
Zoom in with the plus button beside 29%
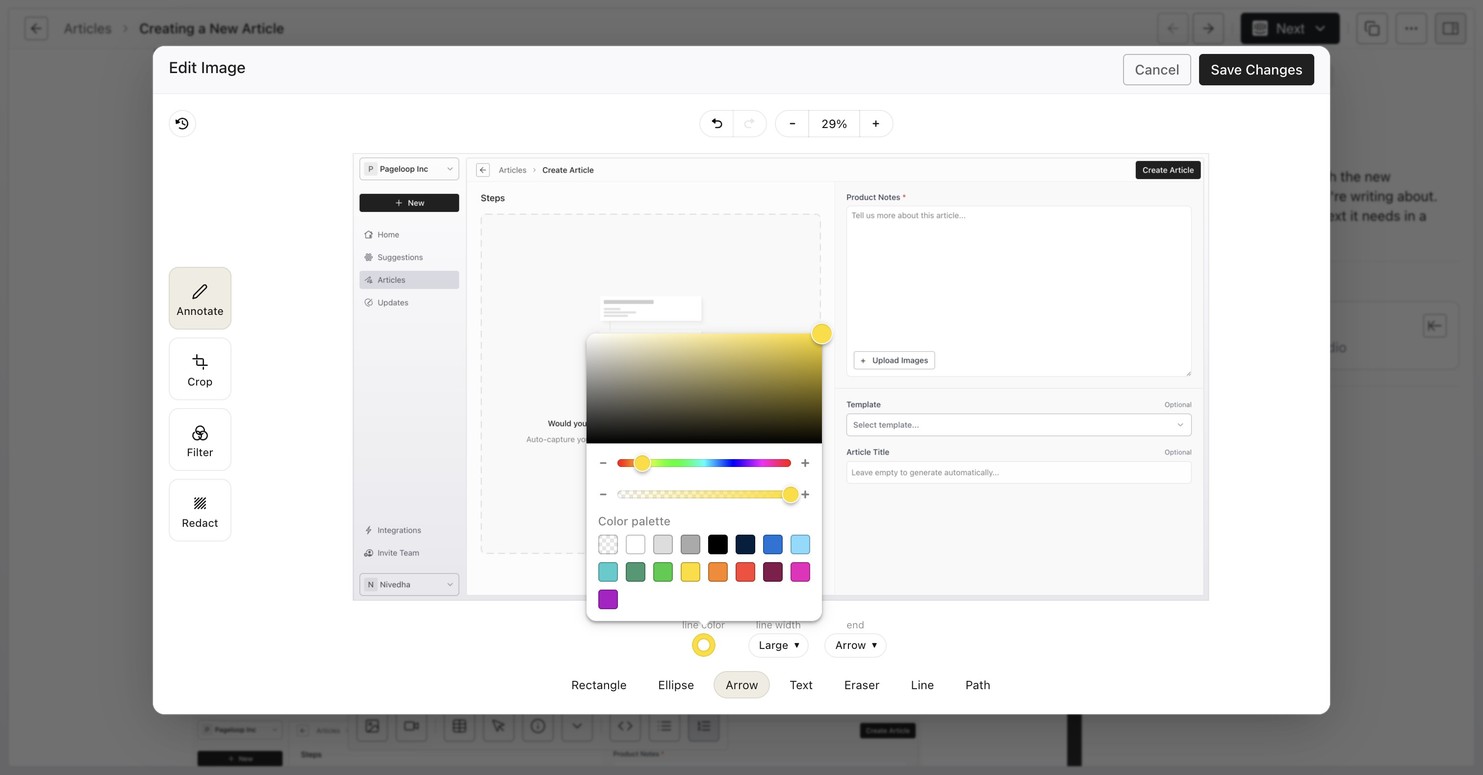pos(876,124)
